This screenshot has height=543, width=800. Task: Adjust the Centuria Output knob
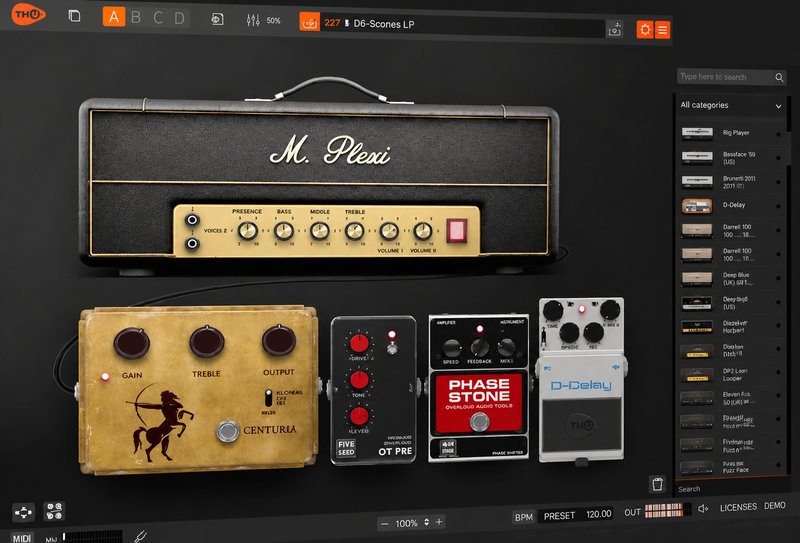(x=279, y=340)
